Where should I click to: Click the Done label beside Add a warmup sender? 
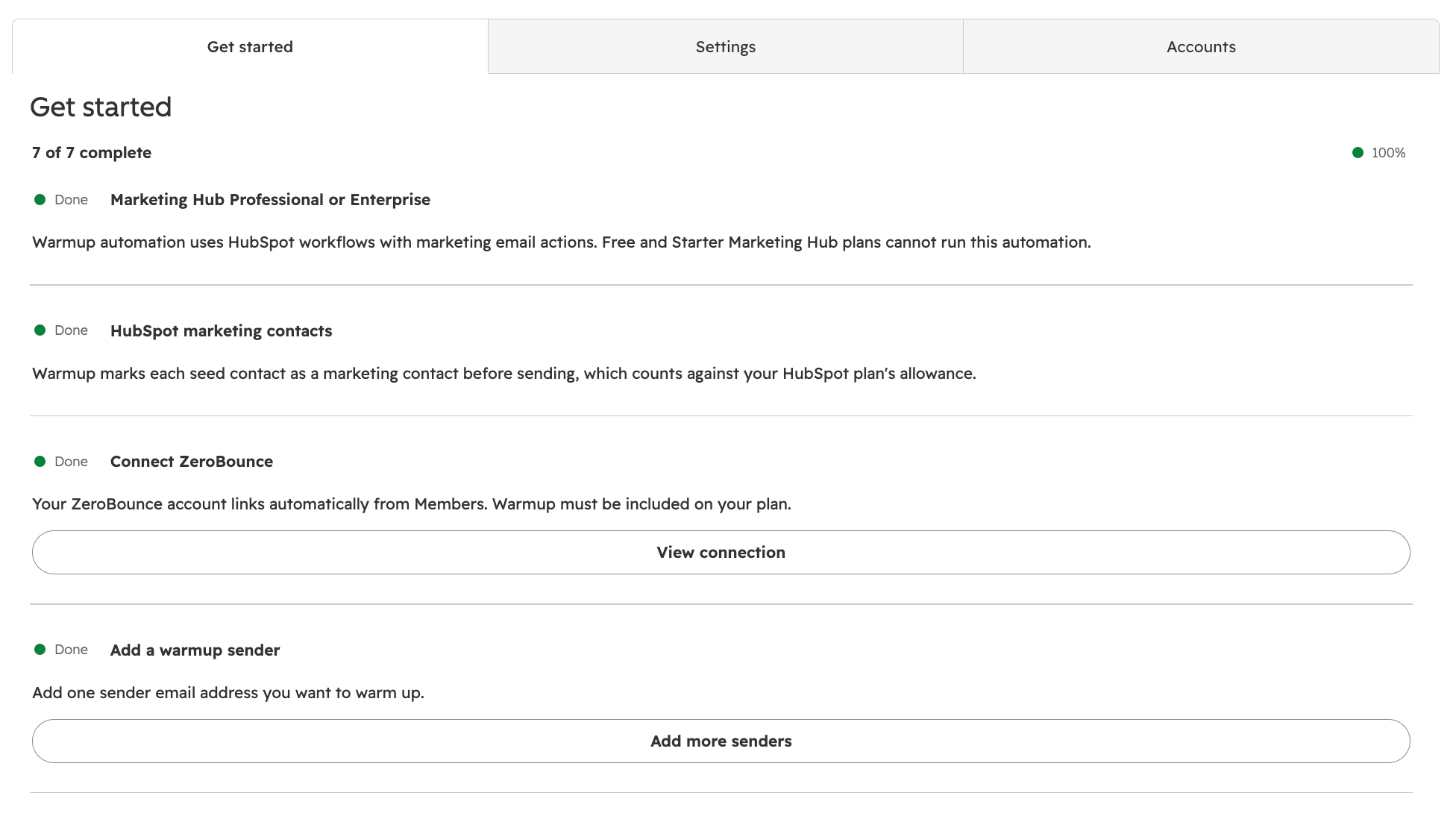72,650
